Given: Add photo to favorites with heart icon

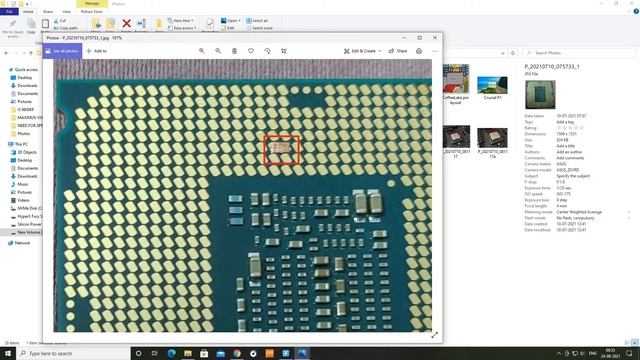Looking at the screenshot, I should [x=251, y=51].
